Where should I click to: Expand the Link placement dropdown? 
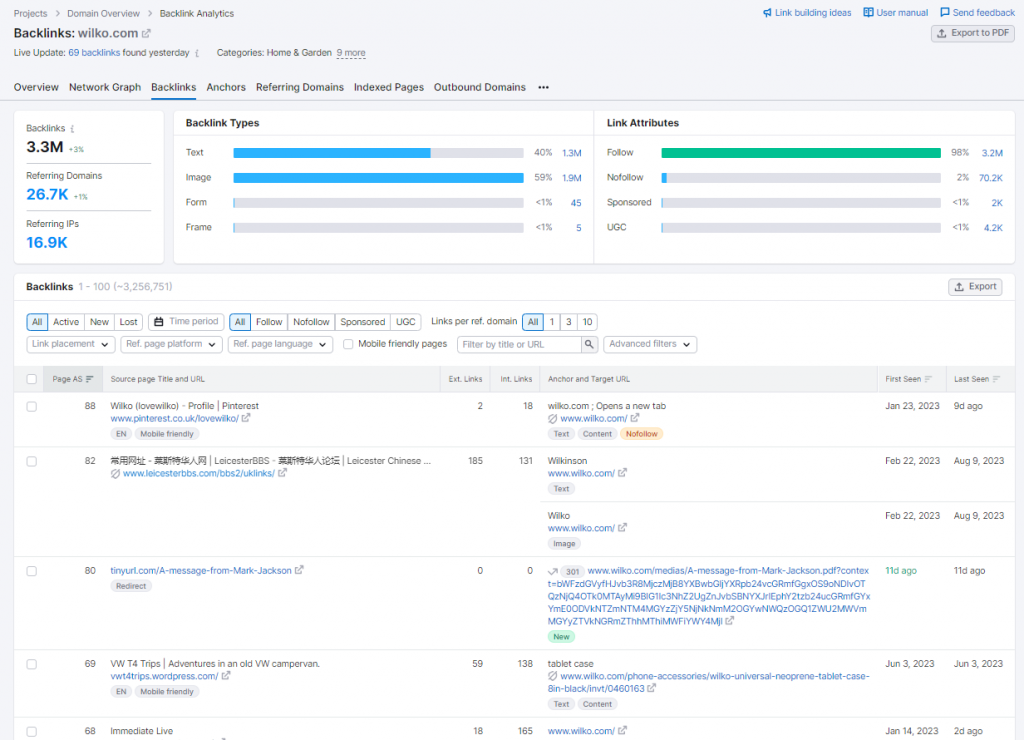[70, 344]
